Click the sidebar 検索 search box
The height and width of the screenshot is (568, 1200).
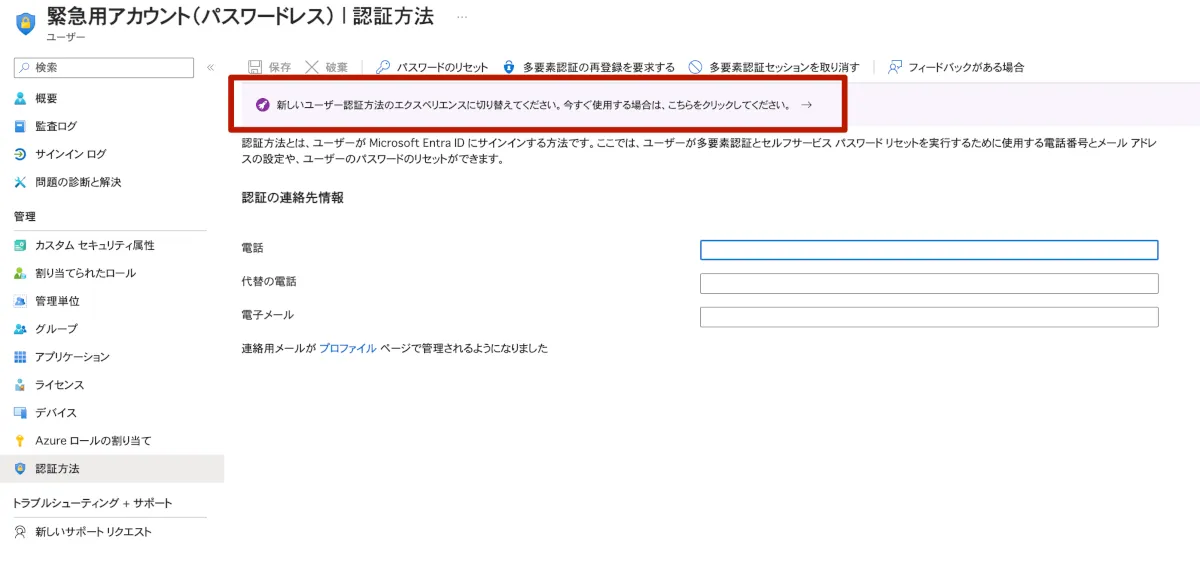(x=103, y=67)
